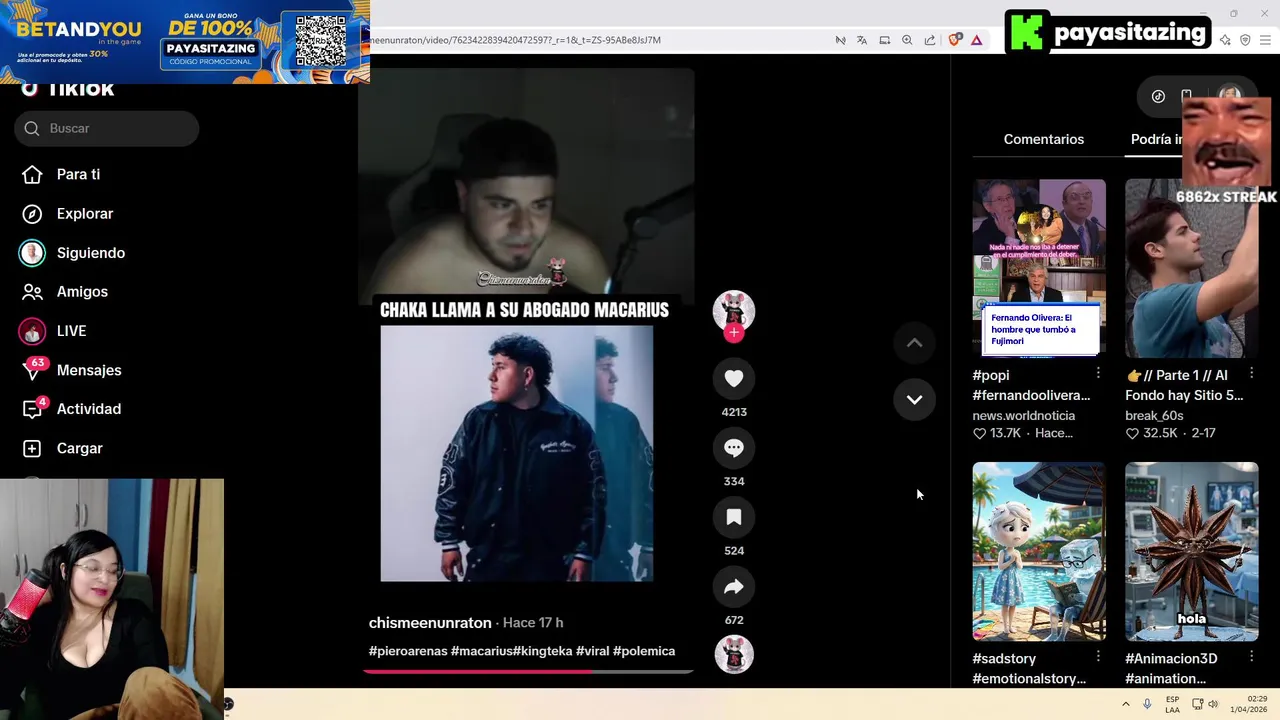Image resolution: width=1280 pixels, height=720 pixels.
Task: Open options menu for Parte 1 video
Action: pyautogui.click(x=1251, y=373)
